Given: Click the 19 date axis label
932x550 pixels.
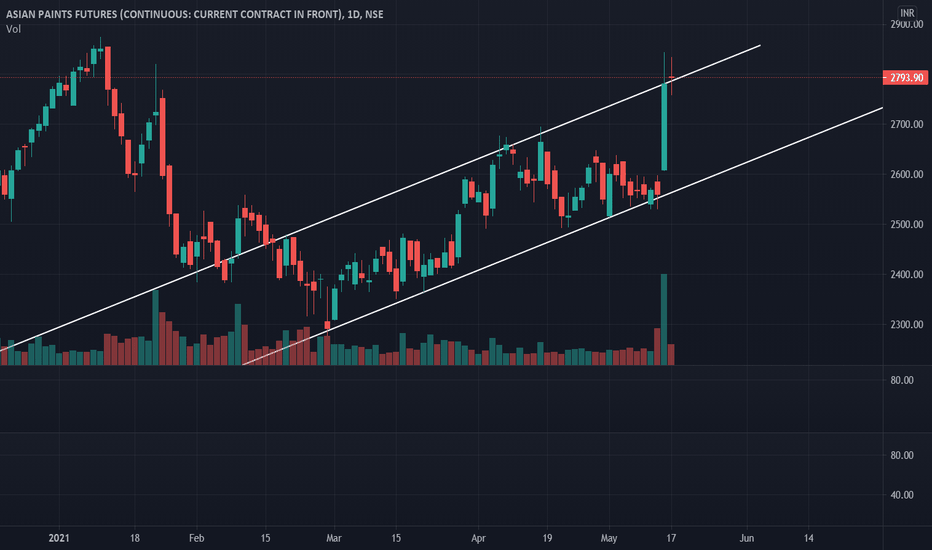Looking at the screenshot, I should click(x=547, y=538).
